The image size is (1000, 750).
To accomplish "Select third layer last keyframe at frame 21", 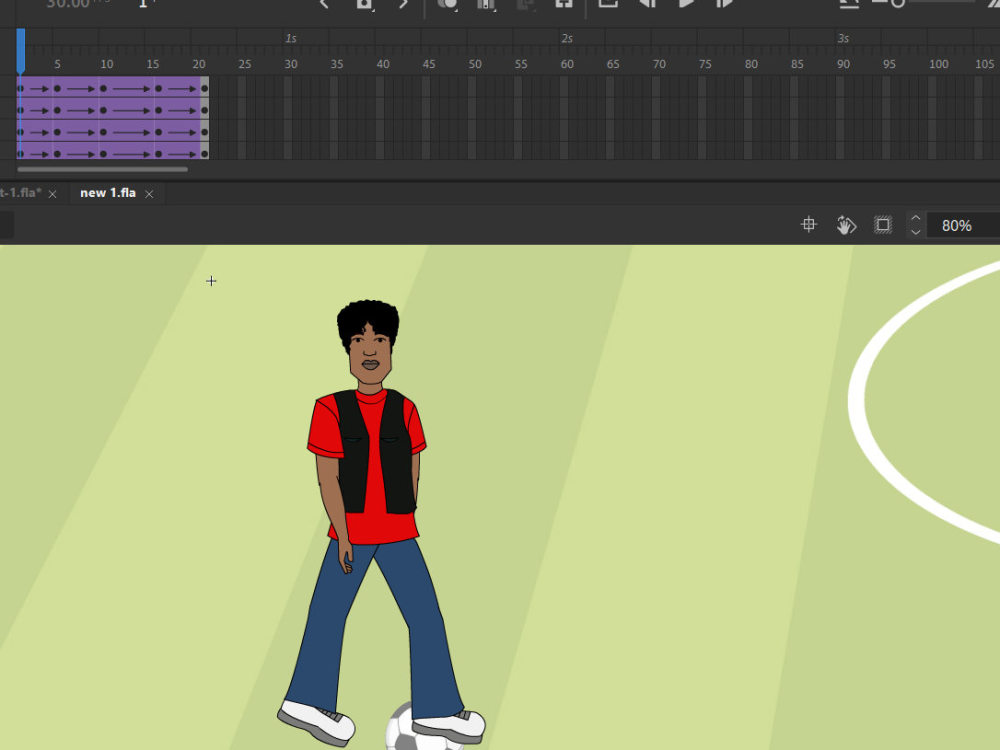I will click(x=204, y=132).
